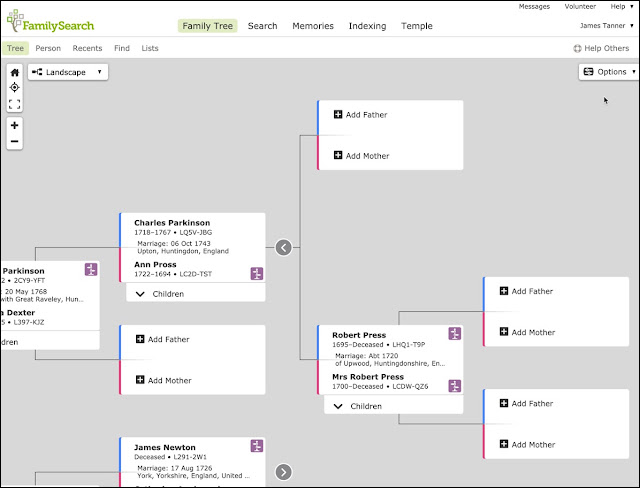Select the Lists sub-tab
640x488 pixels.
150,48
